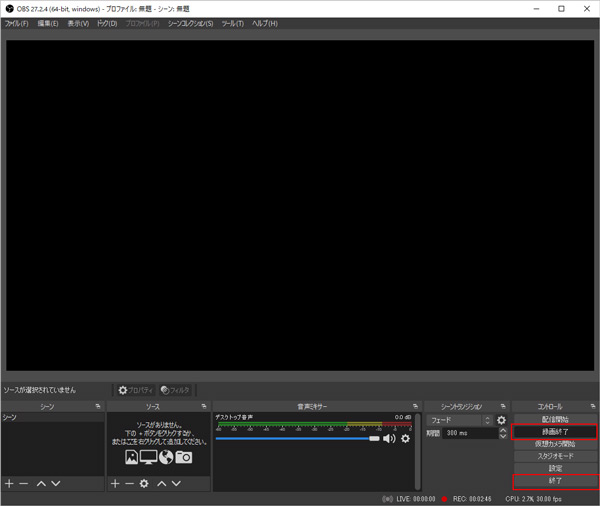Remove the selected scene with the minus icon
This screenshot has height=506, width=600.
pos(24,483)
